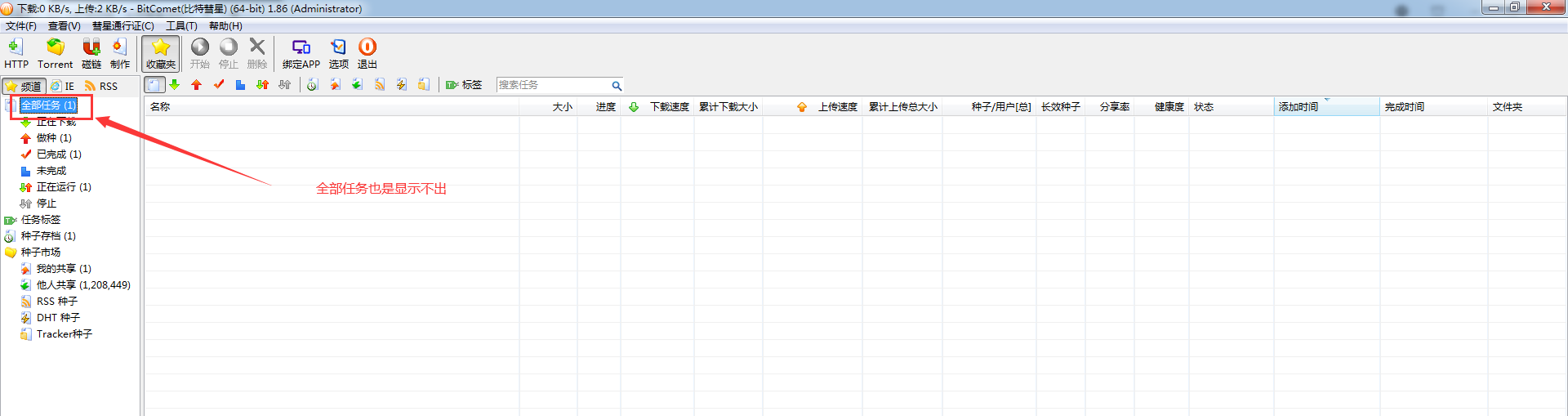The height and width of the screenshot is (416, 1568).
Task: Show all tasks filter icon
Action: 154,85
